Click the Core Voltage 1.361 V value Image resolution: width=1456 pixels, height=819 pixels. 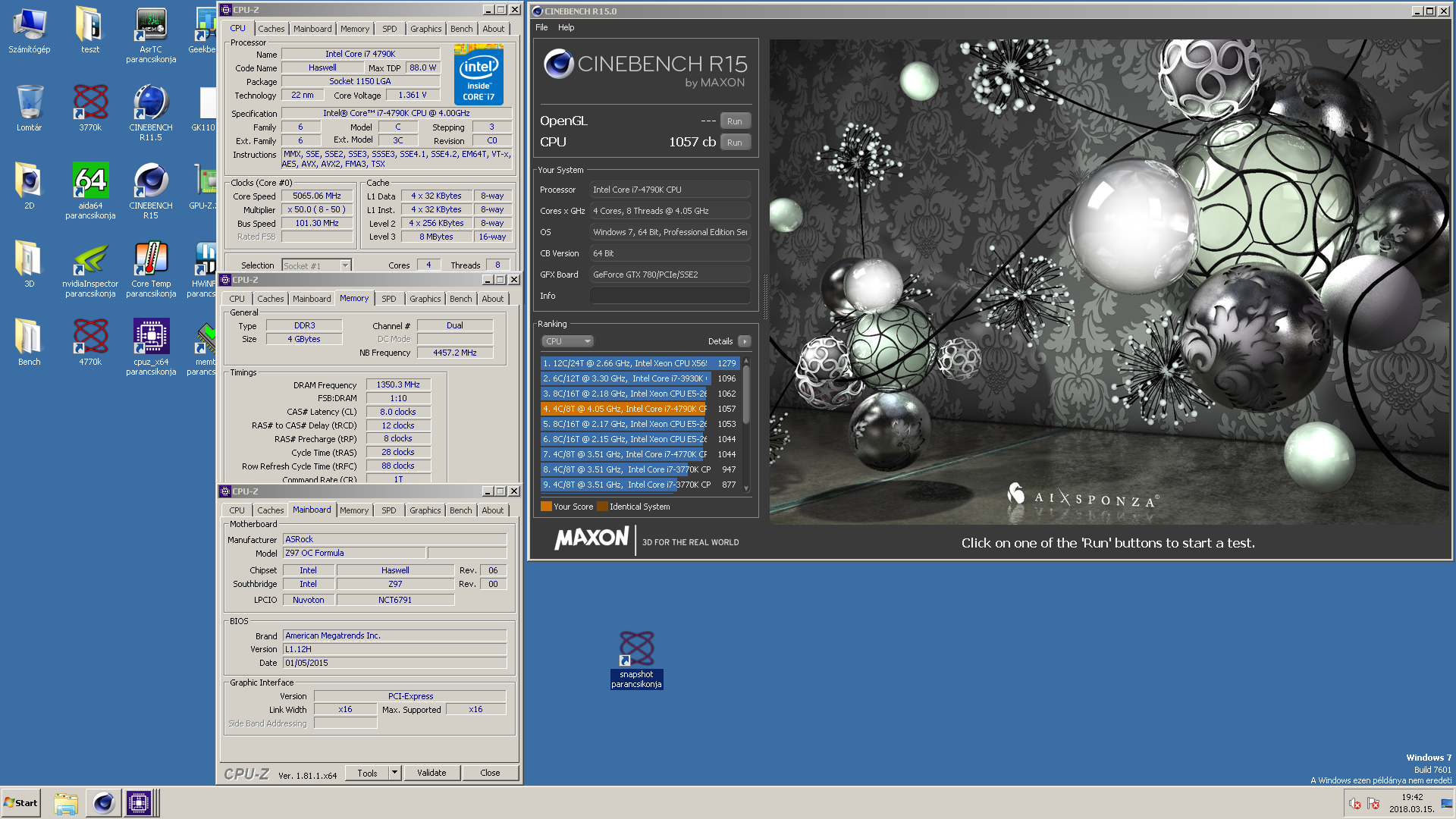click(412, 95)
